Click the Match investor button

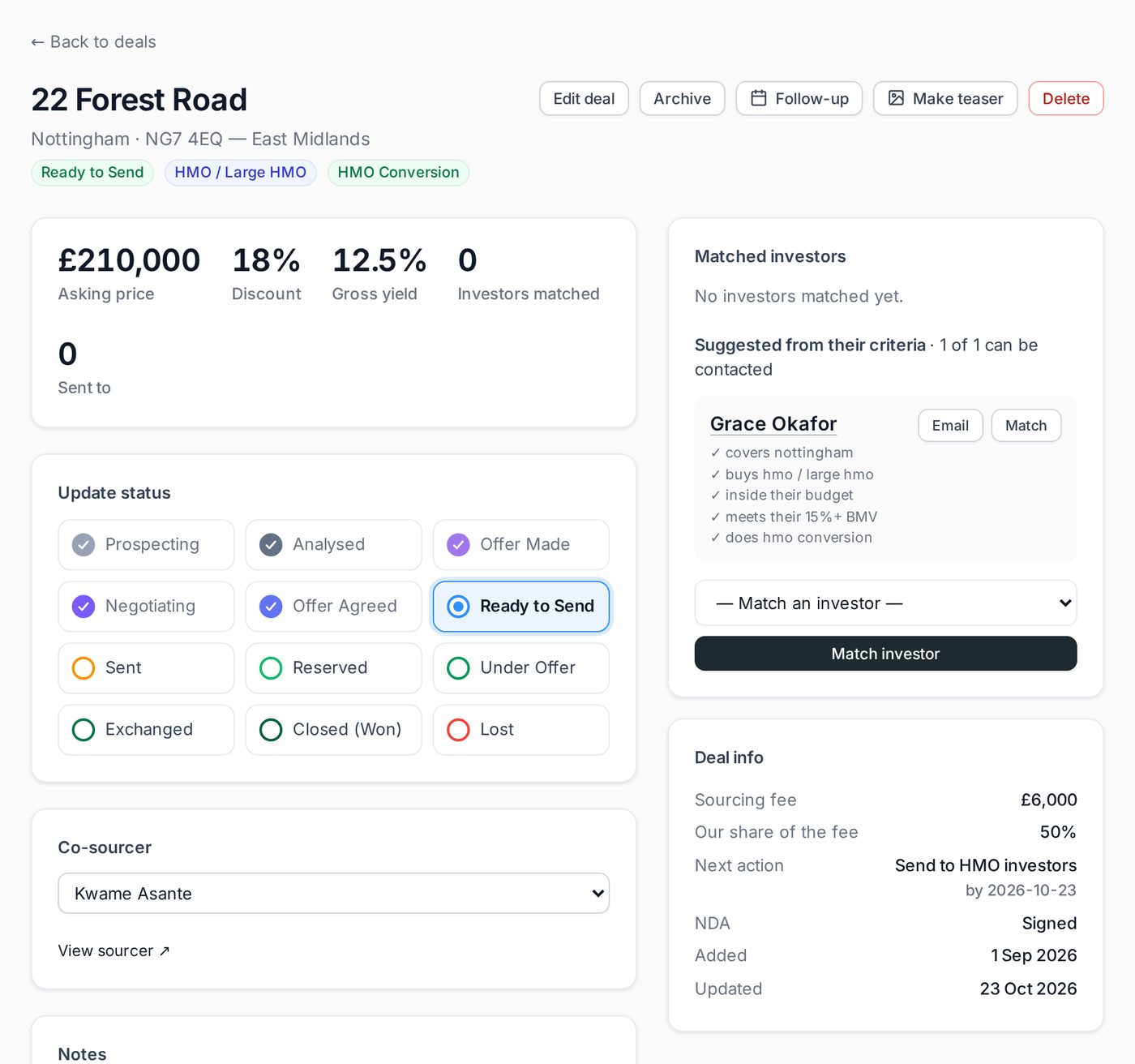tap(885, 654)
